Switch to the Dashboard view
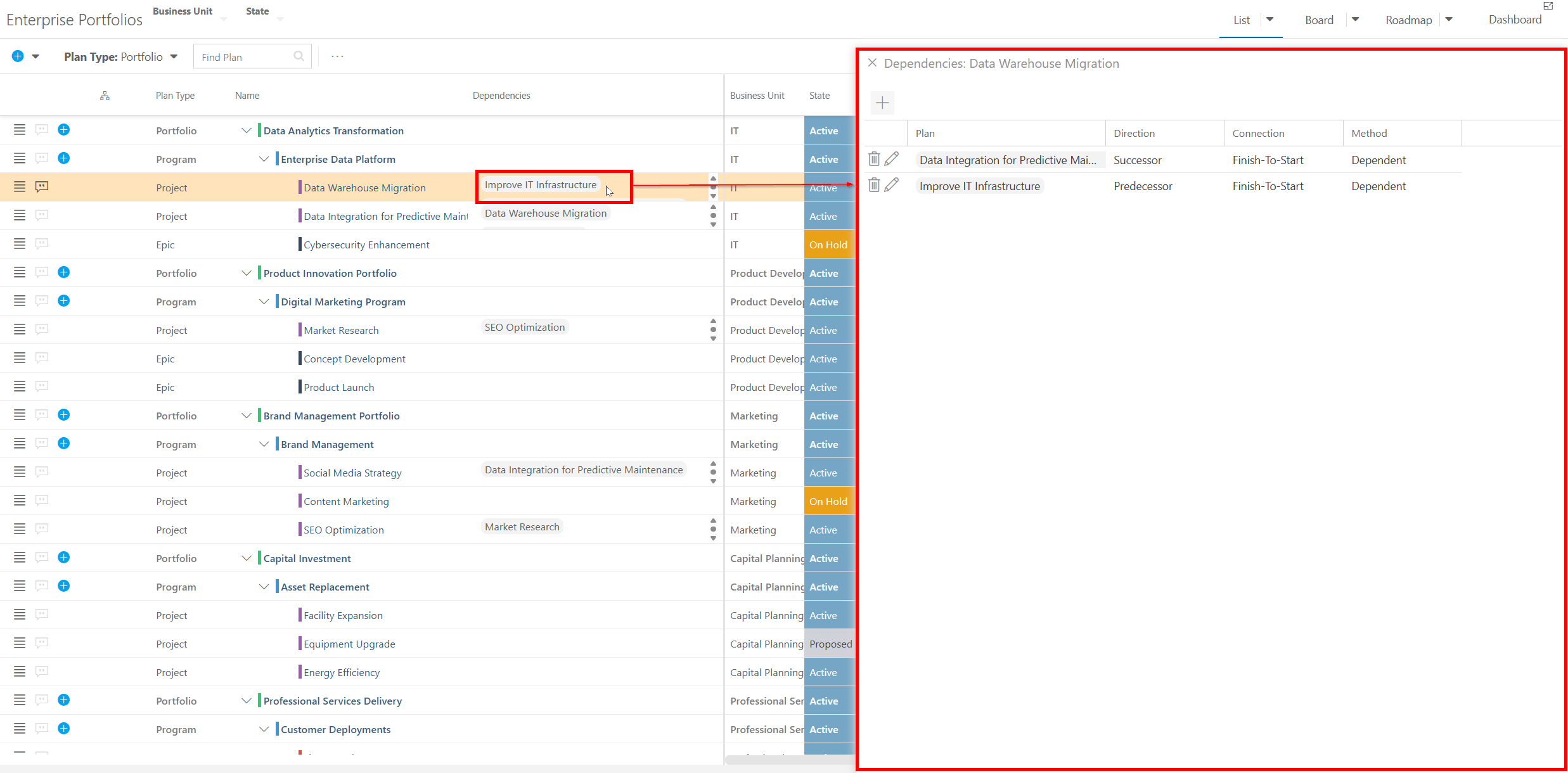1568x773 pixels. [1514, 20]
